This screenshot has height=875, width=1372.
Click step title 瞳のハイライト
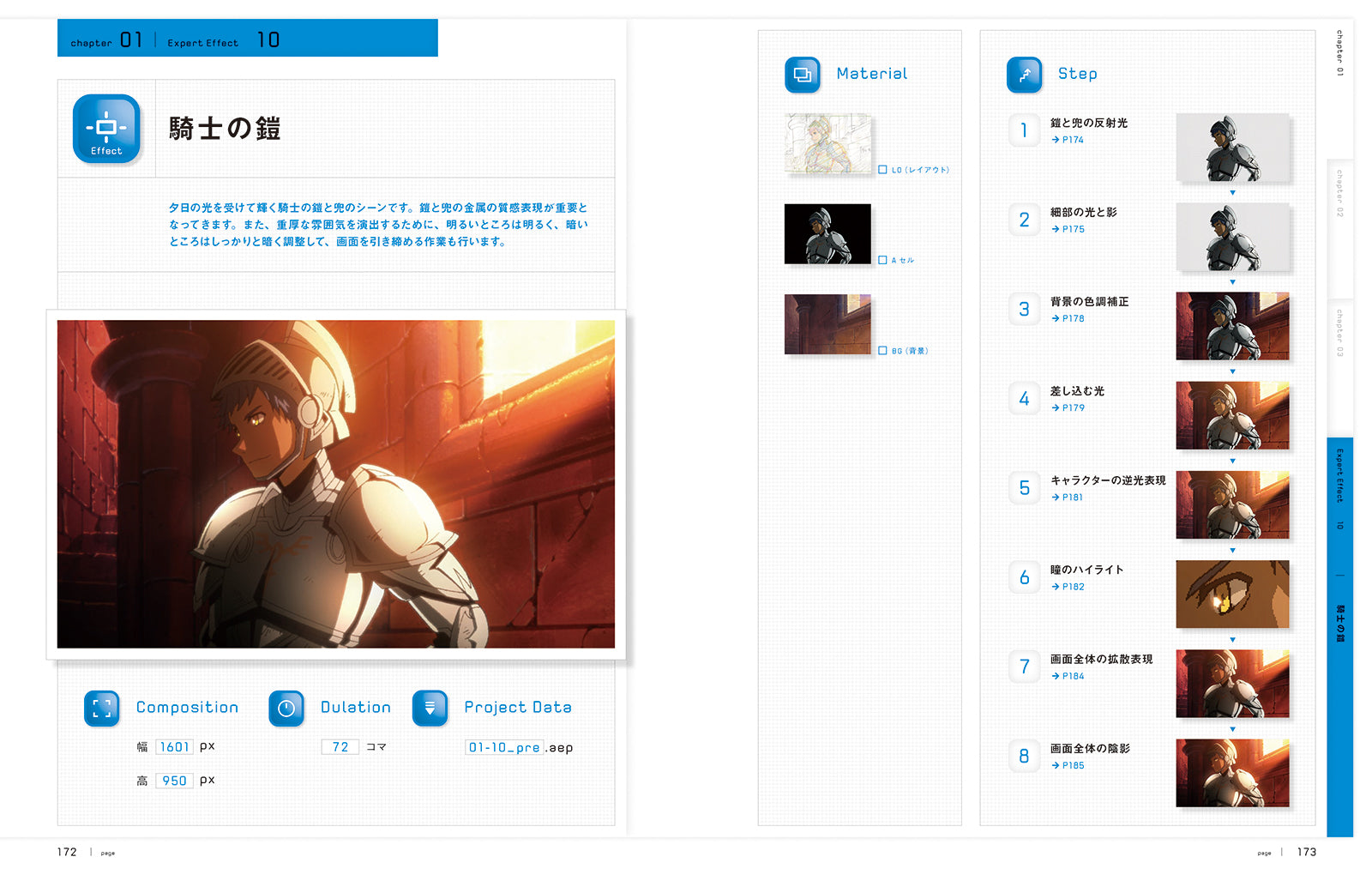click(x=1086, y=570)
